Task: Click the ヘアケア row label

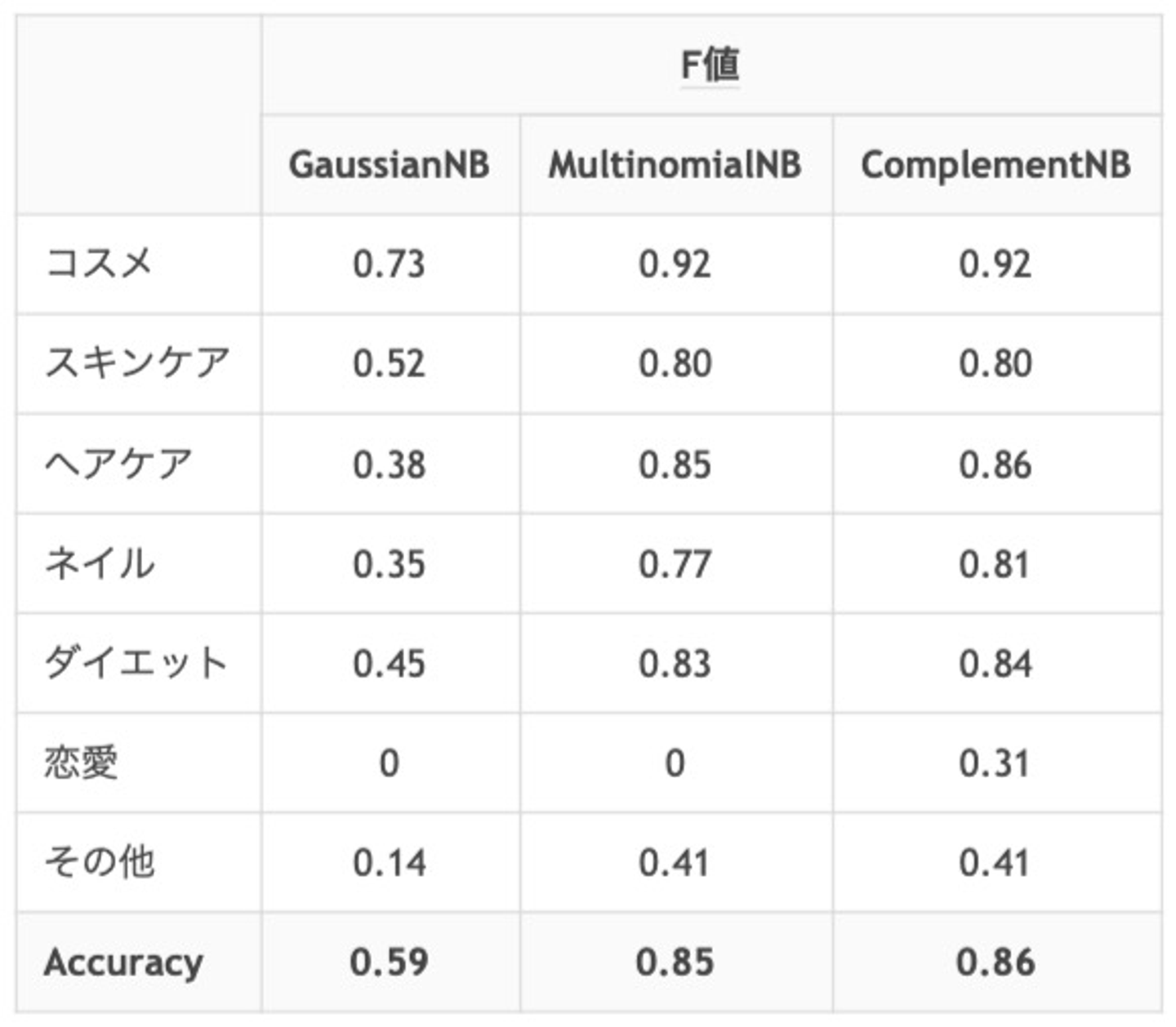Action: 118,464
